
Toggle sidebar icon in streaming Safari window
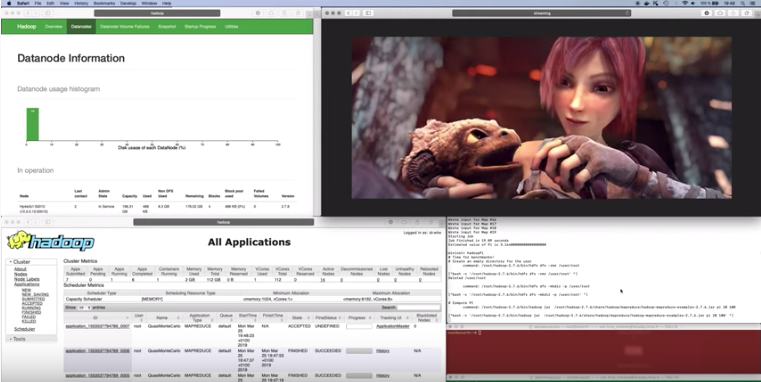click(x=368, y=13)
